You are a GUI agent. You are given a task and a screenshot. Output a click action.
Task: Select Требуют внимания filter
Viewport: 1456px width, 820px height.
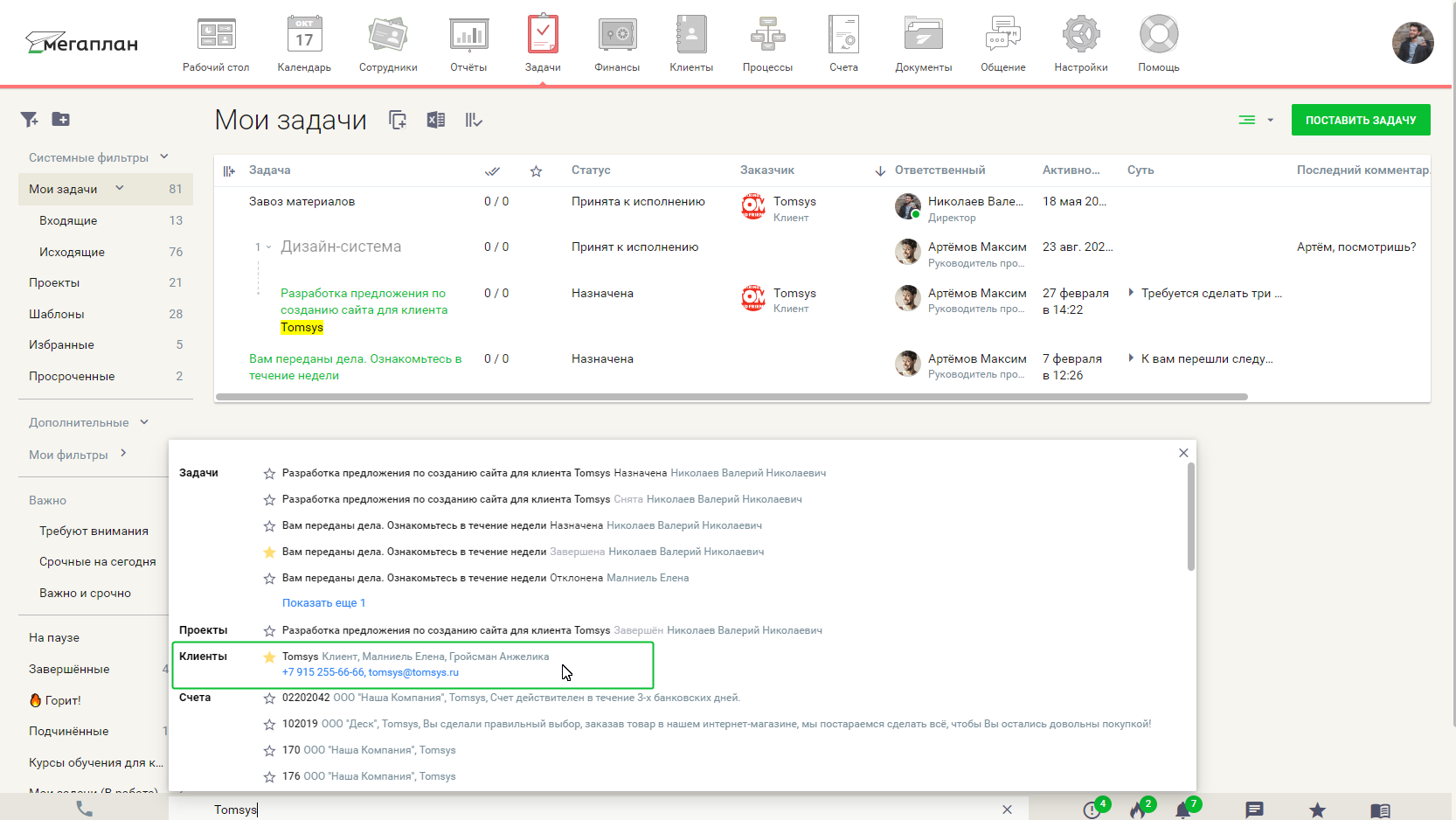[x=94, y=531]
